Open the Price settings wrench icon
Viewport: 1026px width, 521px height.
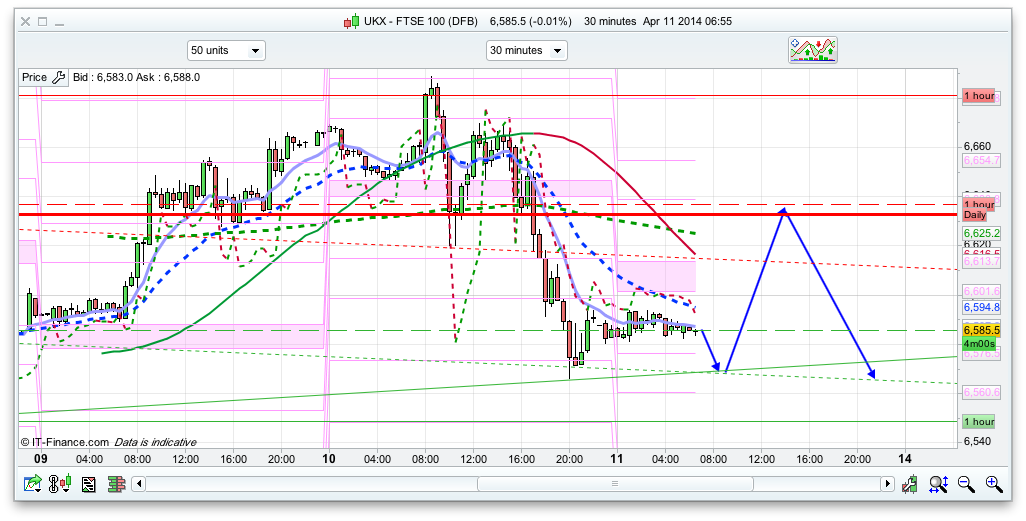click(58, 77)
